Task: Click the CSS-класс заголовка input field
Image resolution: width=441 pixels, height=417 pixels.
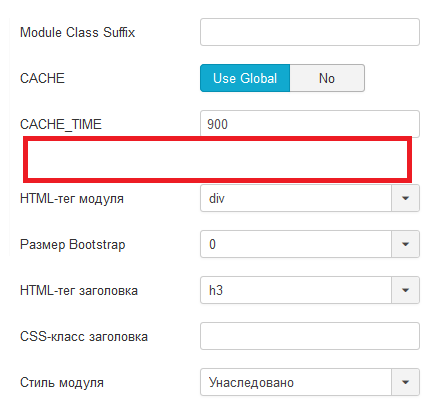Action: pos(310,336)
